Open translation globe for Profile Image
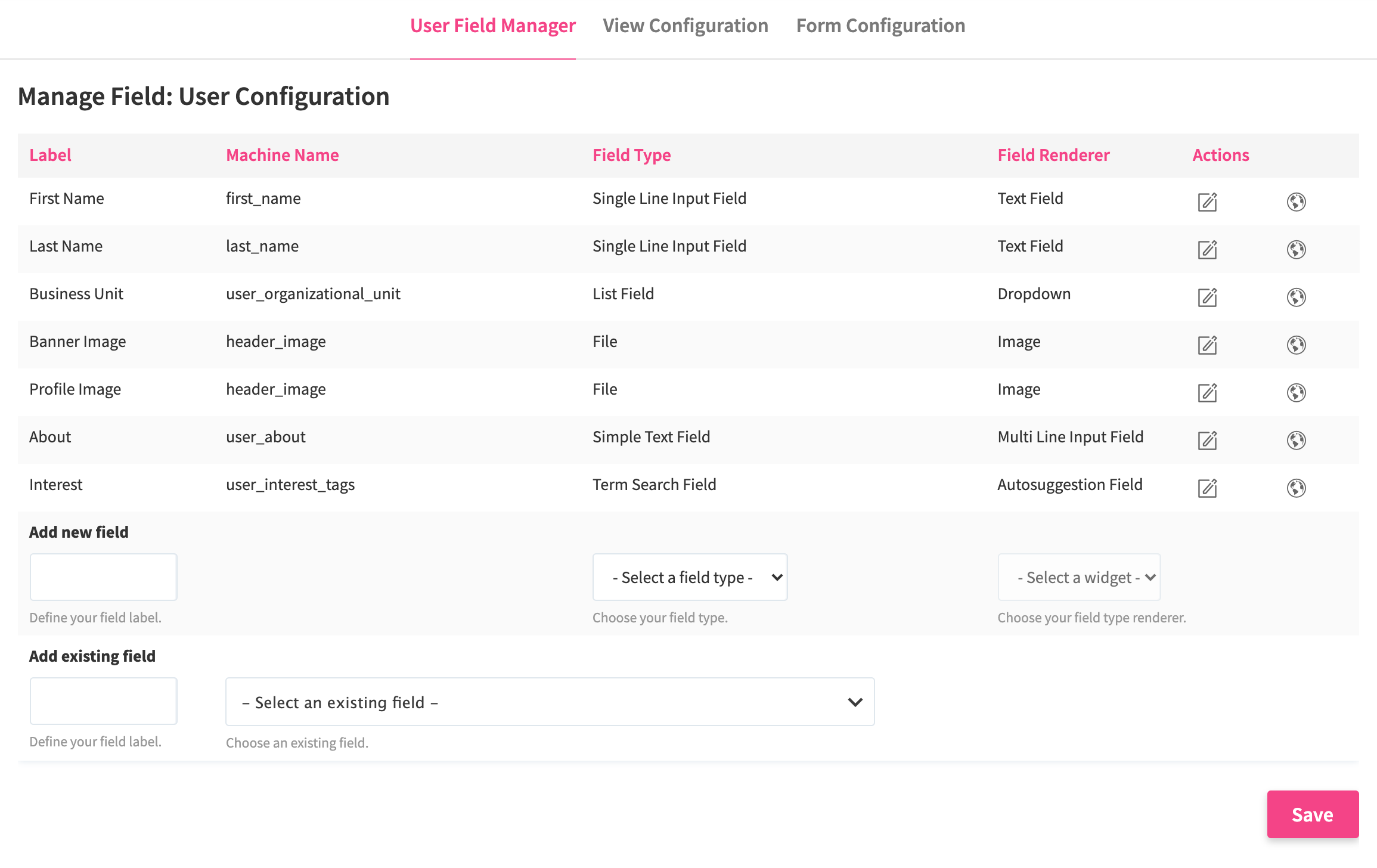This screenshot has height=868, width=1377. 1296,393
